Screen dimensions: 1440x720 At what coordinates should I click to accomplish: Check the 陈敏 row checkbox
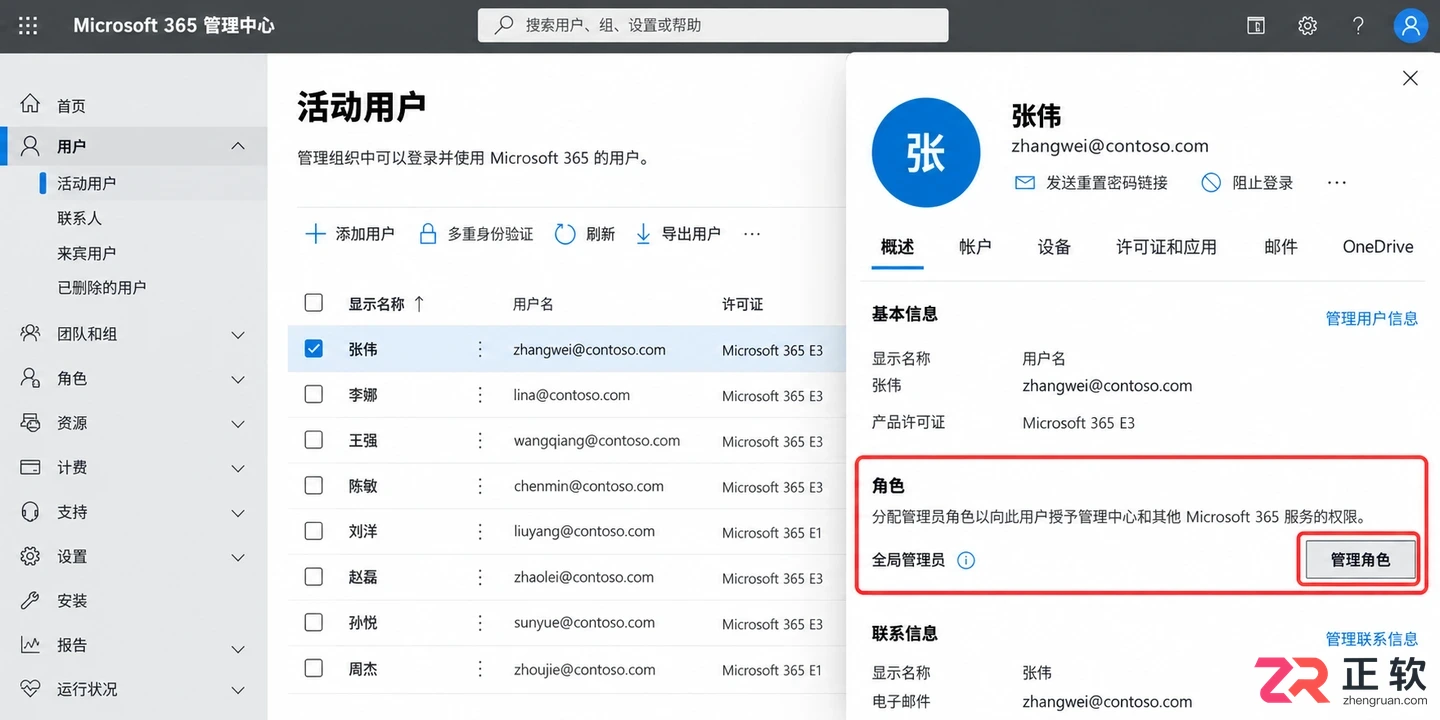(314, 485)
